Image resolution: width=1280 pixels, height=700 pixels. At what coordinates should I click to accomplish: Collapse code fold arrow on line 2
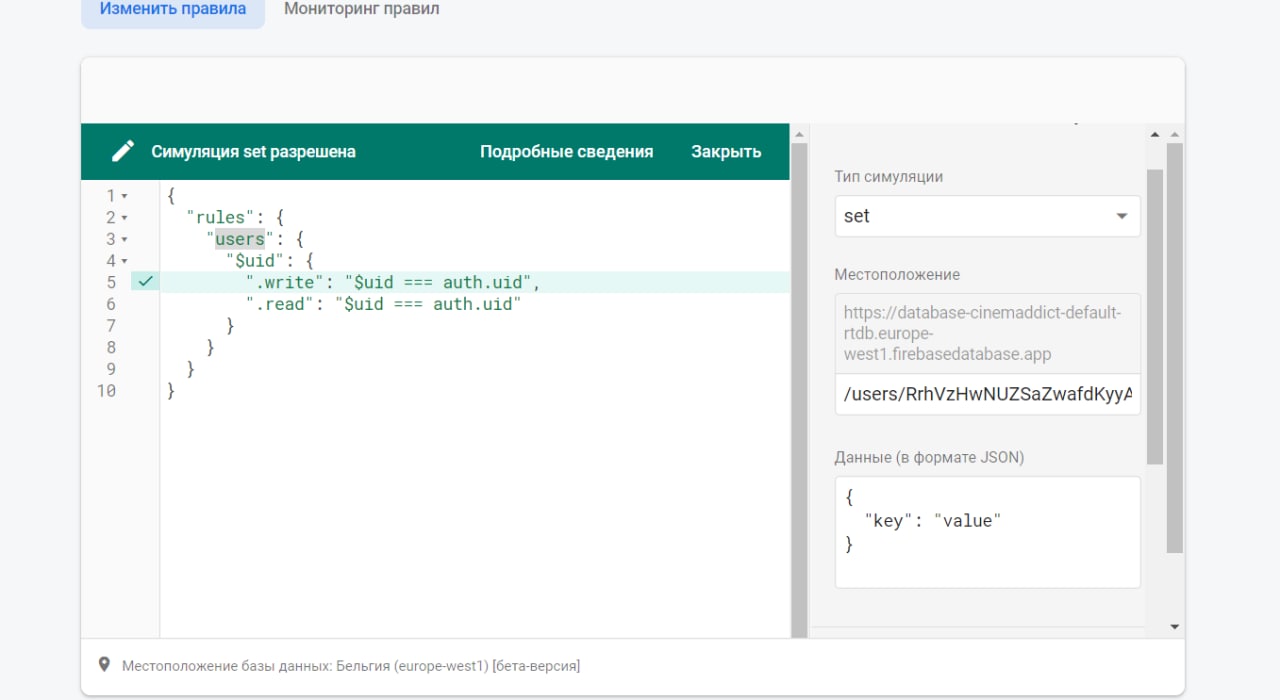coord(125,218)
